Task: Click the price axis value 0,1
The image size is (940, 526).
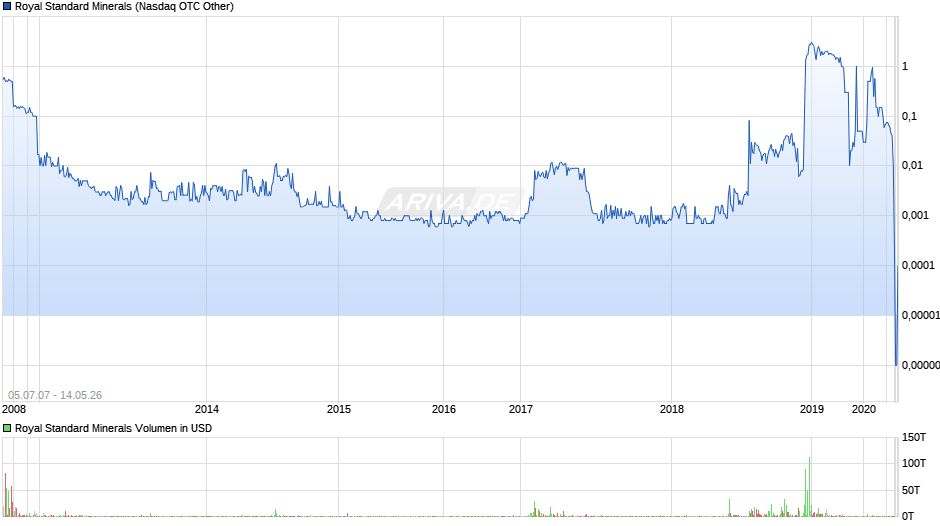Action: click(x=909, y=116)
